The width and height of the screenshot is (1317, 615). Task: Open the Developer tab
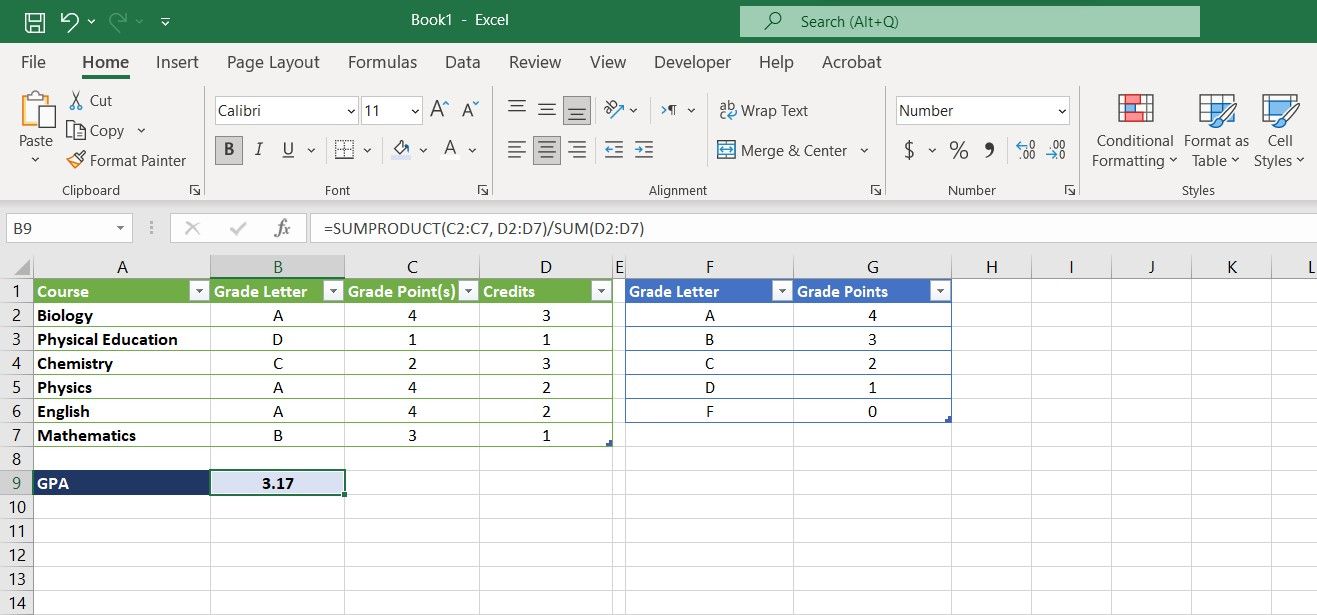pos(692,62)
